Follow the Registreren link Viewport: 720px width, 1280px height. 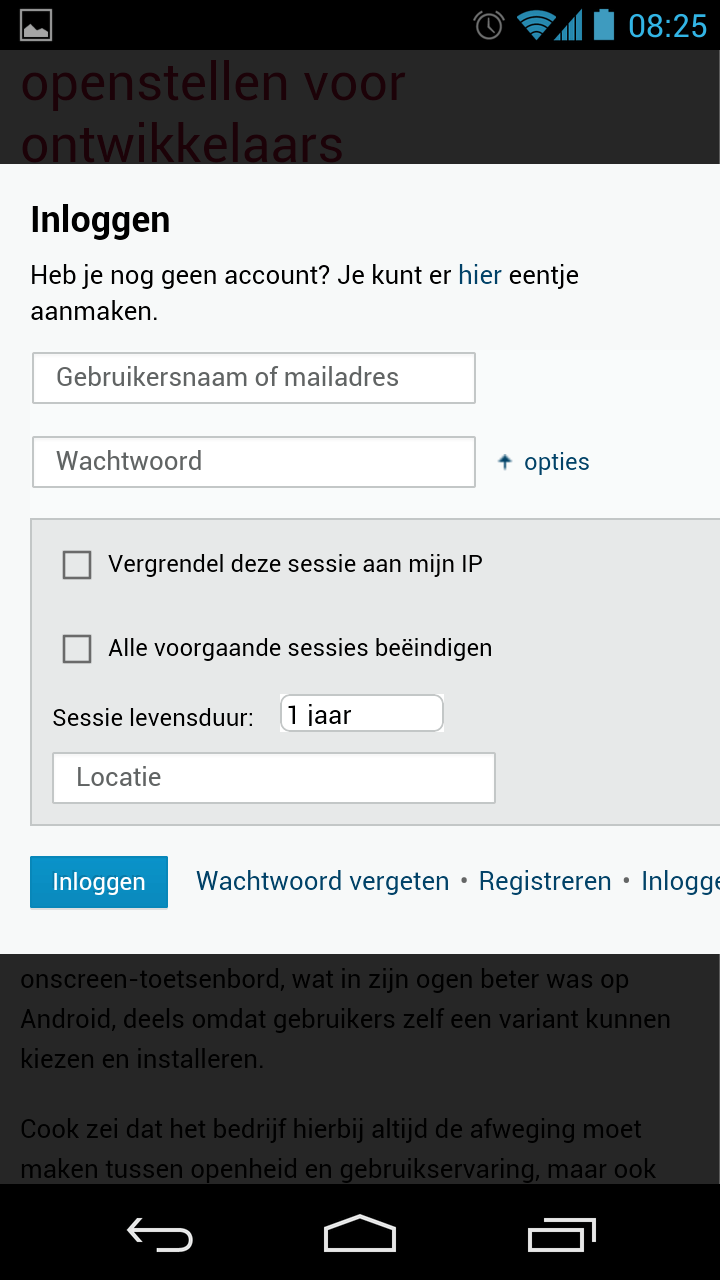point(545,881)
